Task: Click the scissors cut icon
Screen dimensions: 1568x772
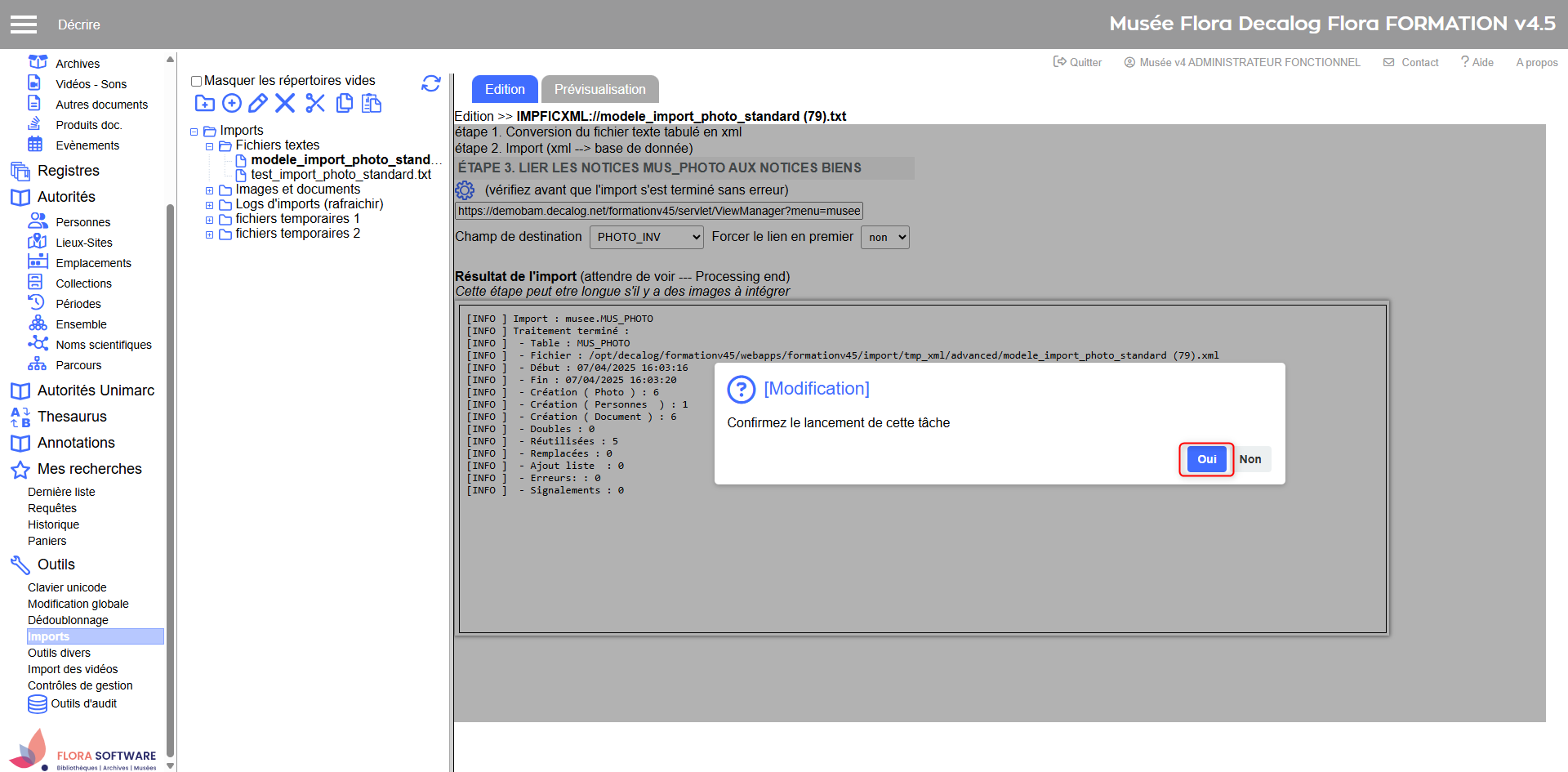Action: (315, 103)
